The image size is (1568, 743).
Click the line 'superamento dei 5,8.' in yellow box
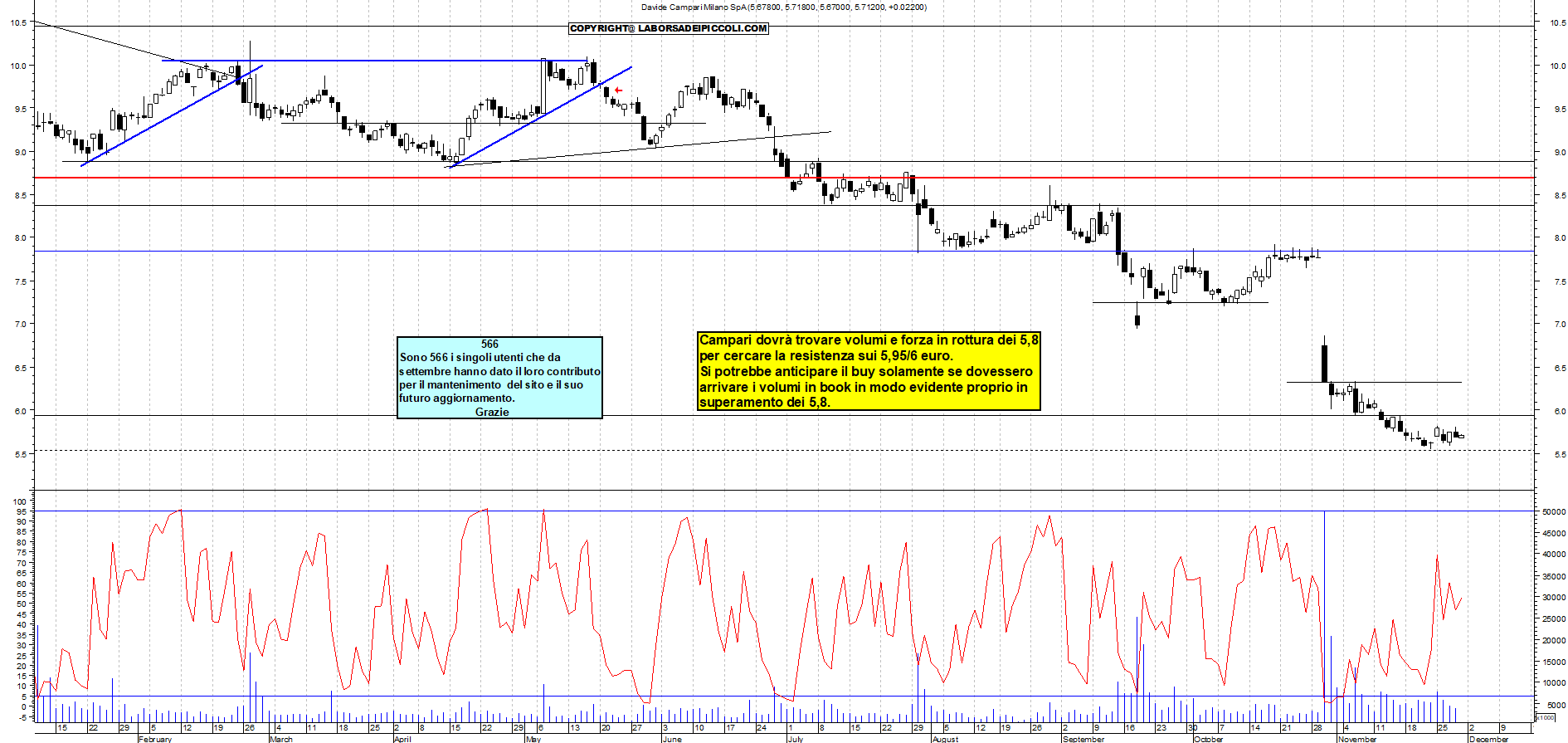(764, 403)
